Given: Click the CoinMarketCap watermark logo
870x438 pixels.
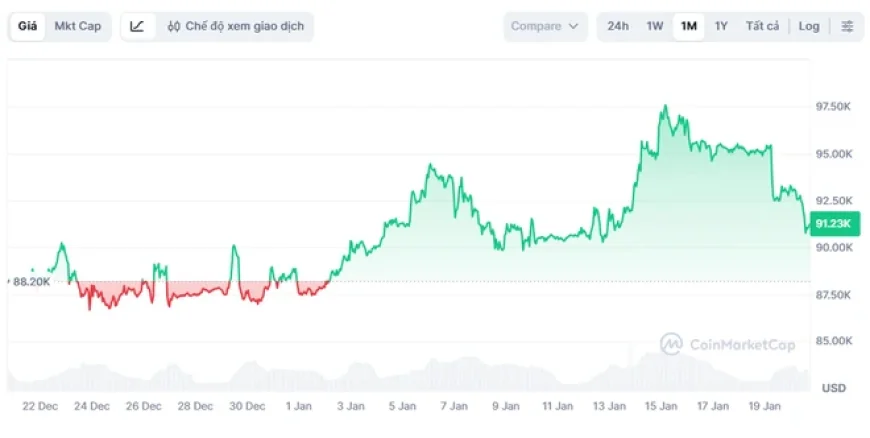Looking at the screenshot, I should click(728, 344).
